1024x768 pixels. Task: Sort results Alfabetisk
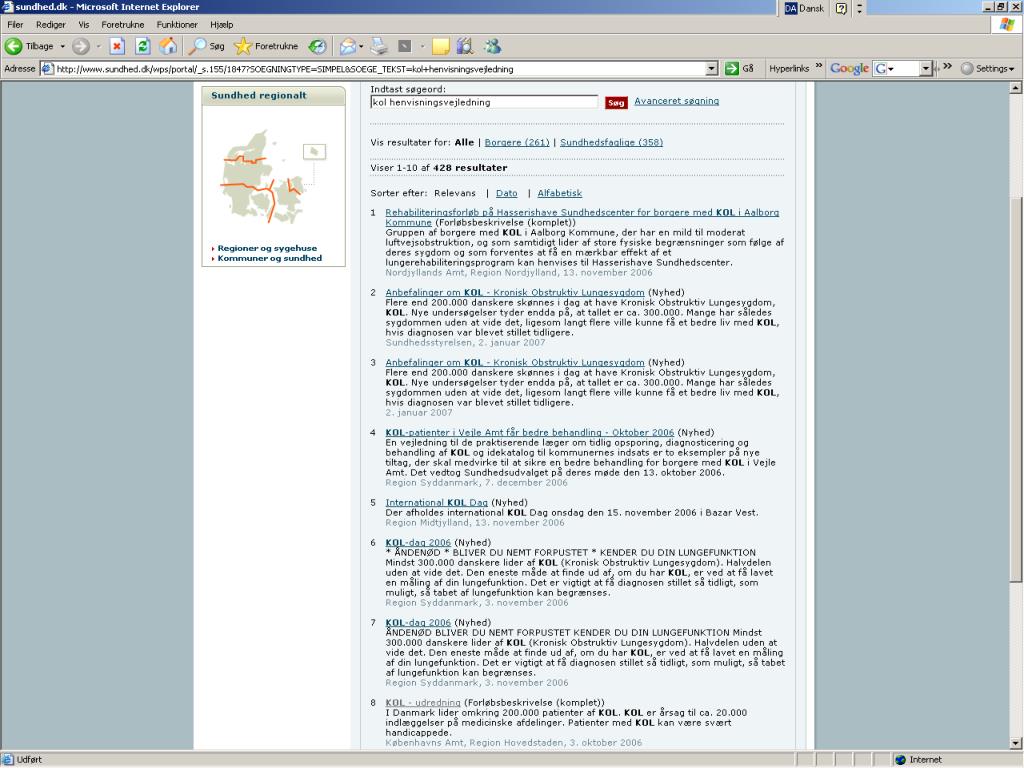(560, 193)
